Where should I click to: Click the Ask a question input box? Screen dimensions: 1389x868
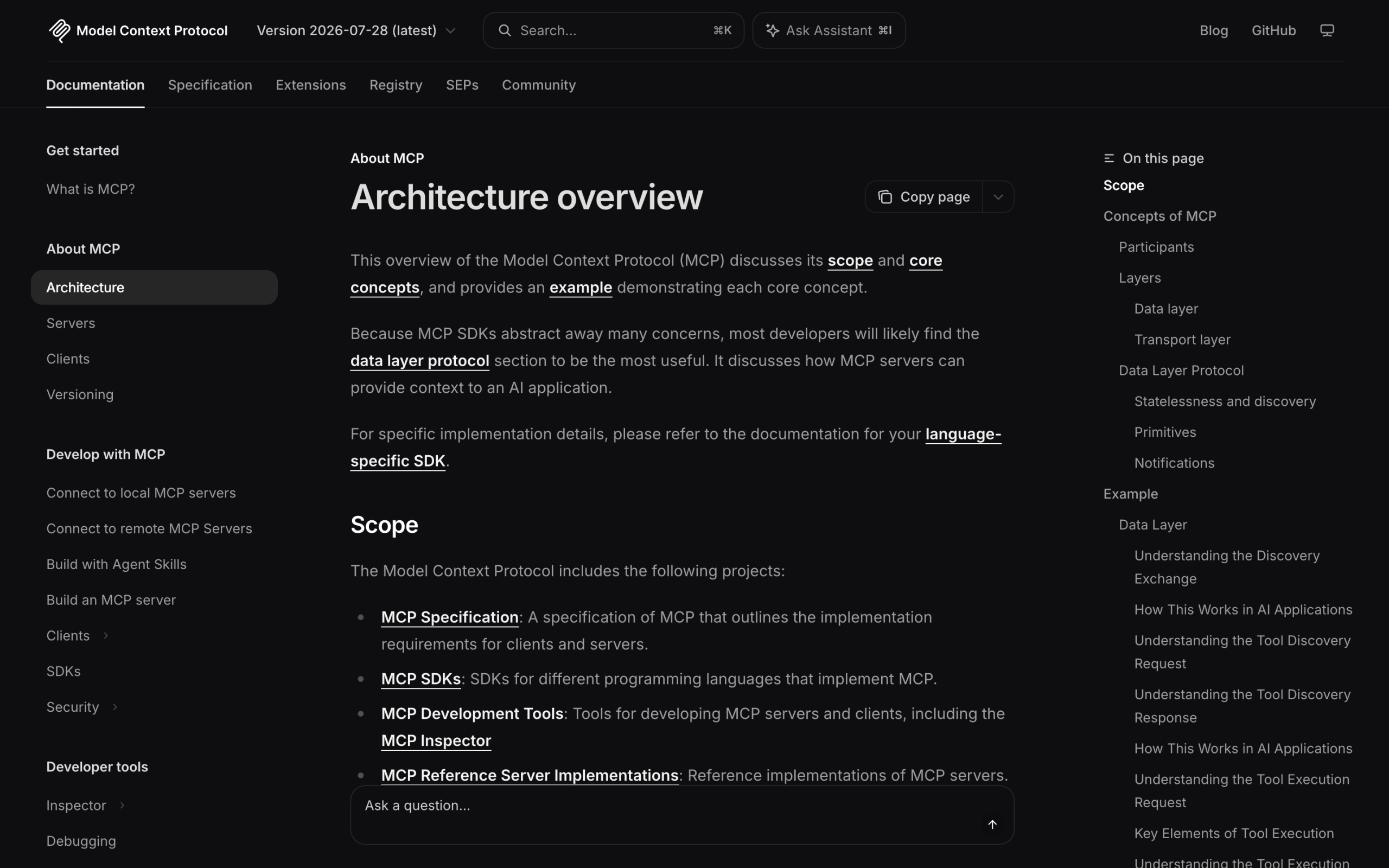682,815
